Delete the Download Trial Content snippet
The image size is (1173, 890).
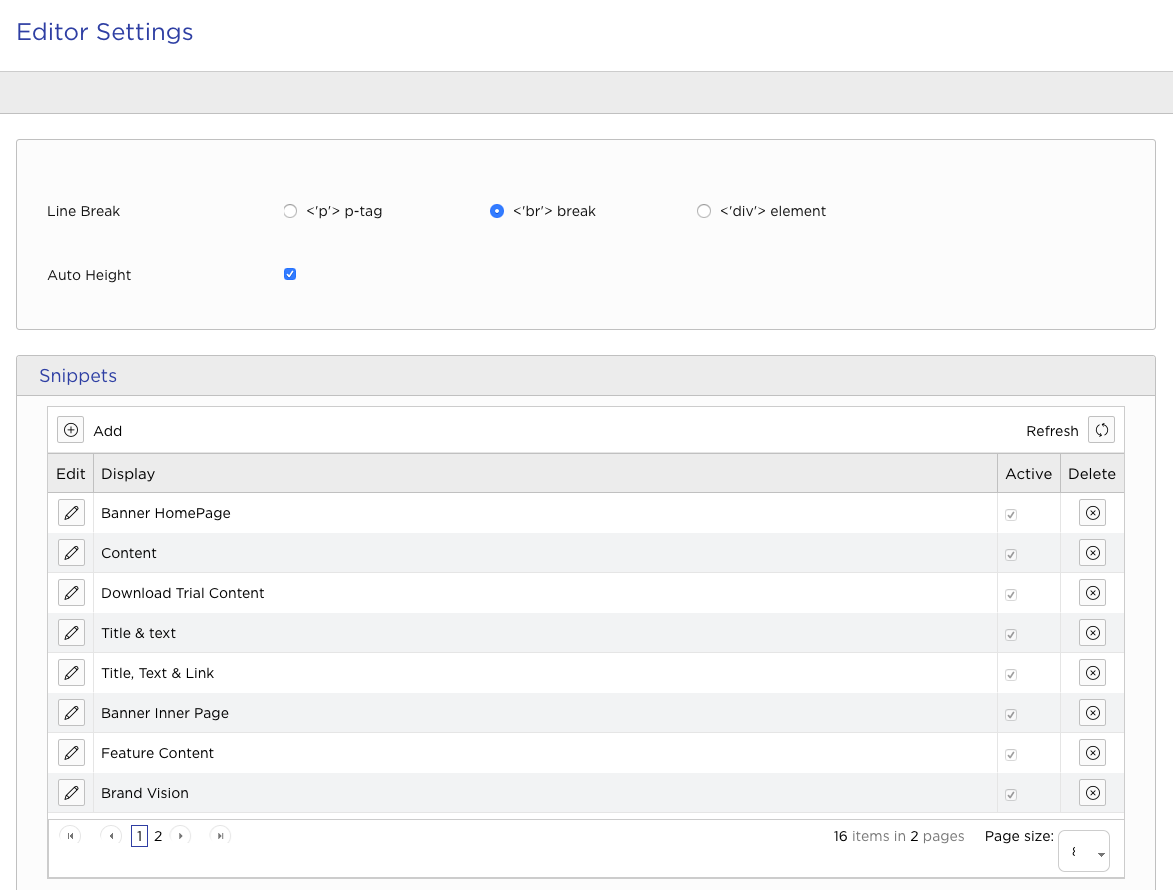coord(1092,593)
